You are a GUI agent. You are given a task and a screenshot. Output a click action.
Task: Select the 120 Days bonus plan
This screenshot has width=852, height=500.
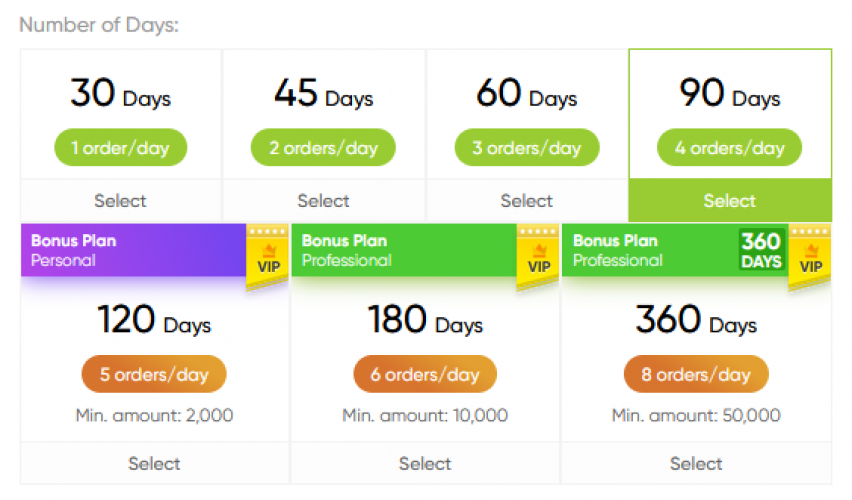pos(154,463)
